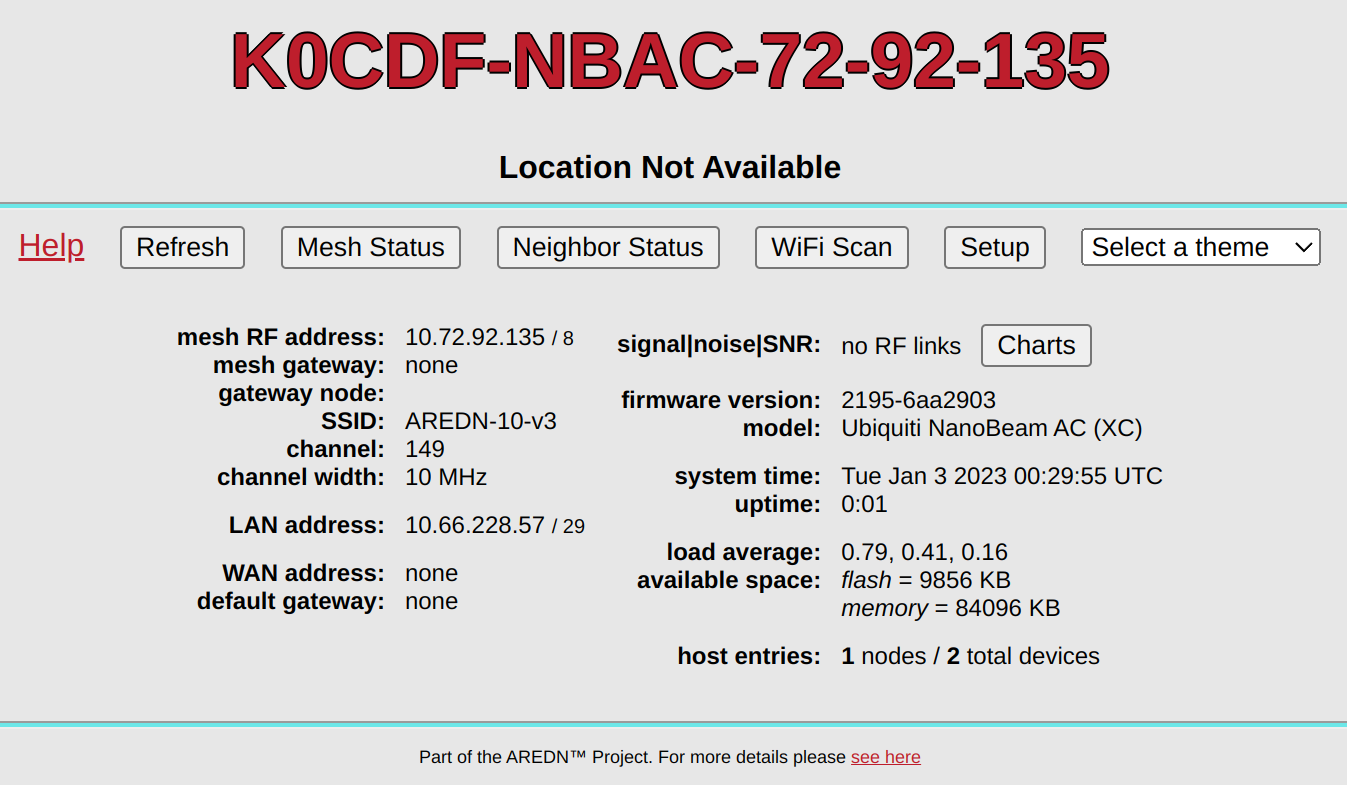This screenshot has height=785, width=1347.
Task: Click the 'no RF links' status text
Action: point(901,346)
